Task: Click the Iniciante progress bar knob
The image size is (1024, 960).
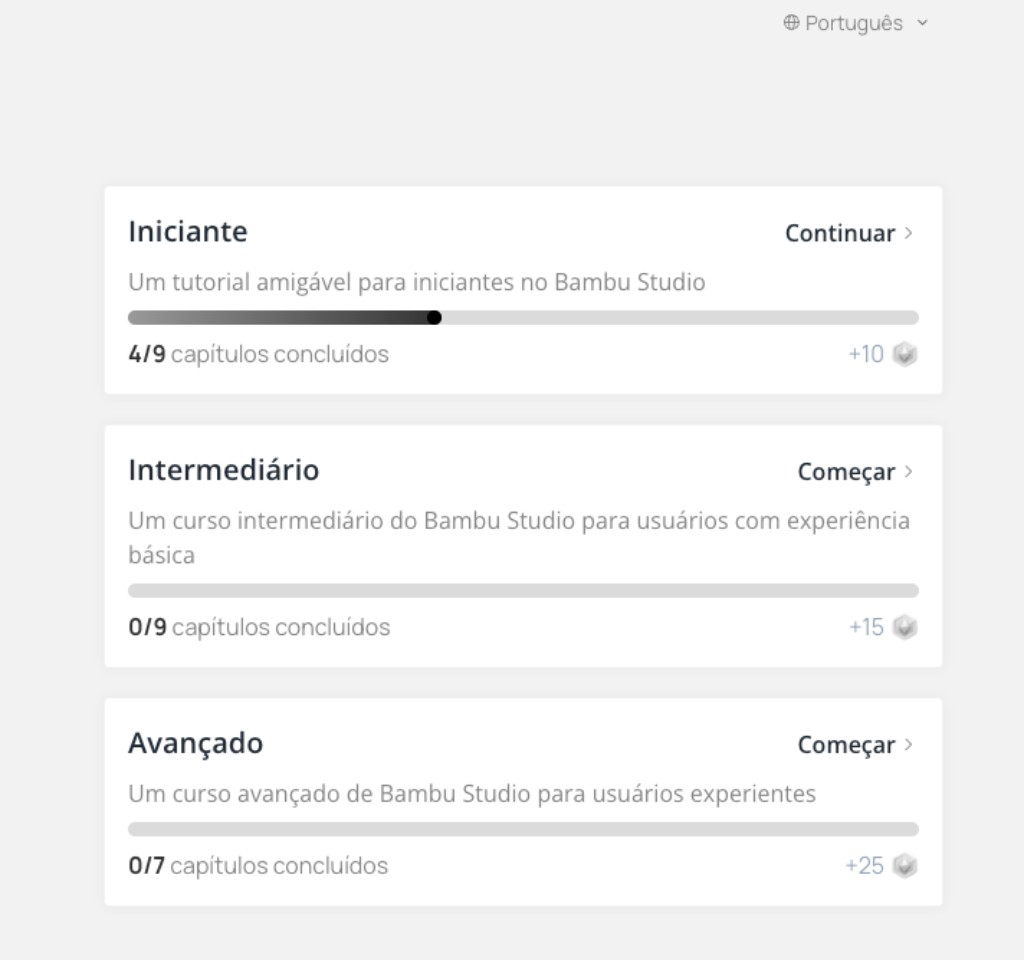Action: coord(434,317)
